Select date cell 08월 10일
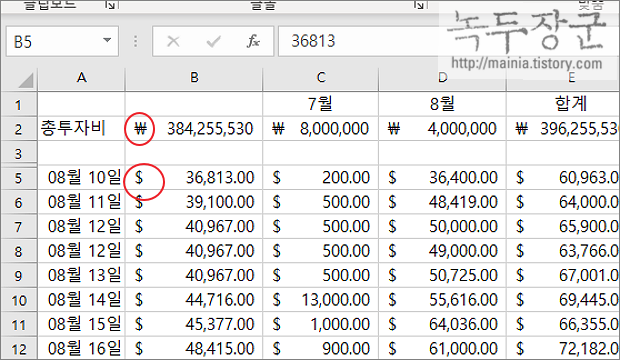The height and width of the screenshot is (360, 620). tap(81, 178)
